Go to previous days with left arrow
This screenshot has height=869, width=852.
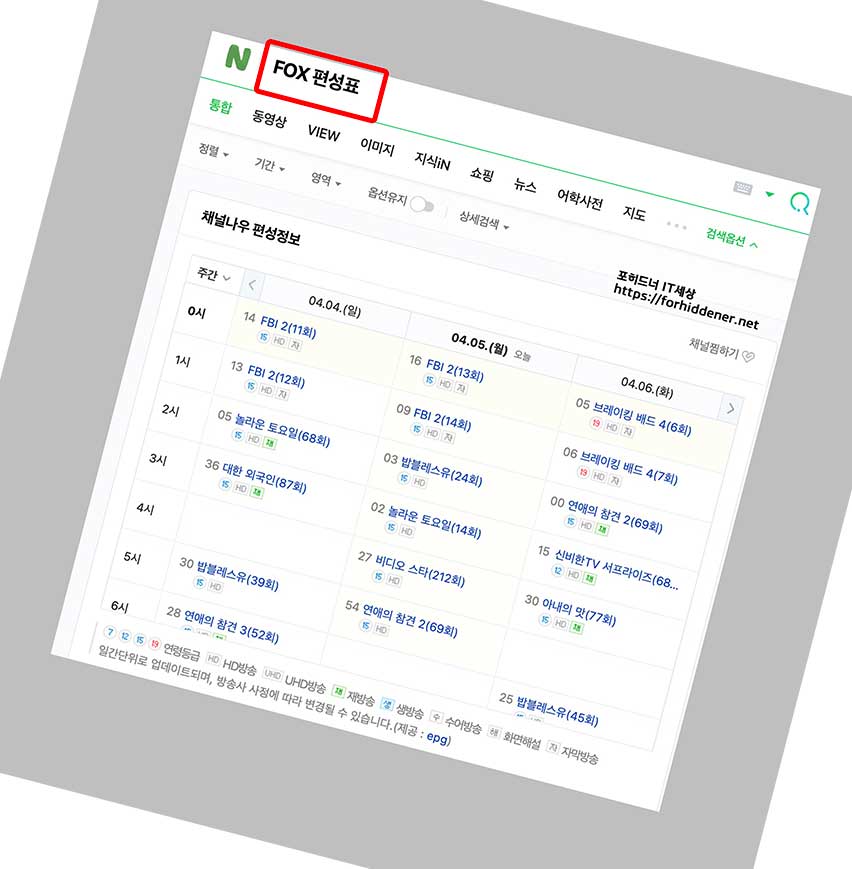click(252, 285)
